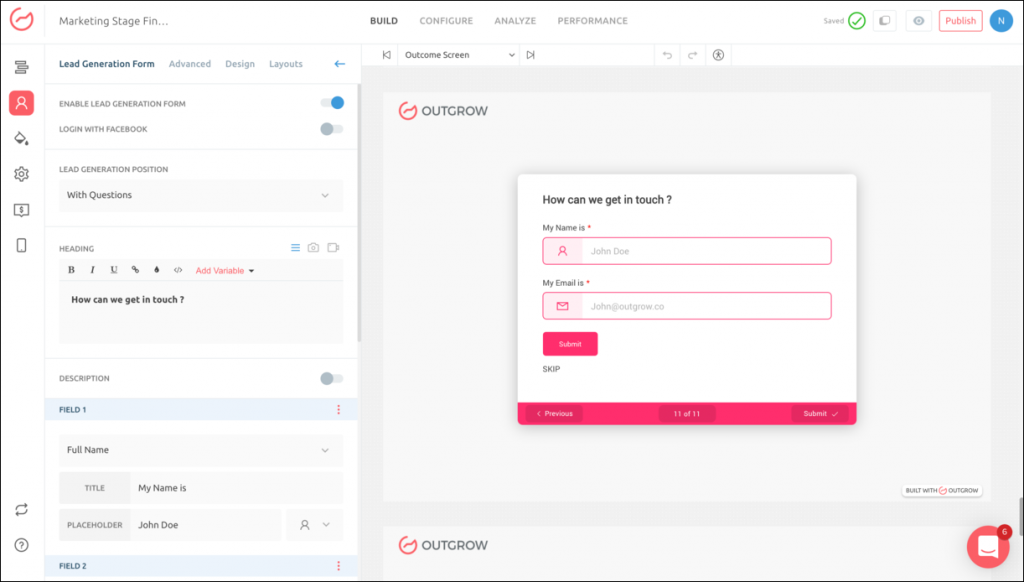1024x582 pixels.
Task: Click the Publish button
Action: (x=960, y=20)
